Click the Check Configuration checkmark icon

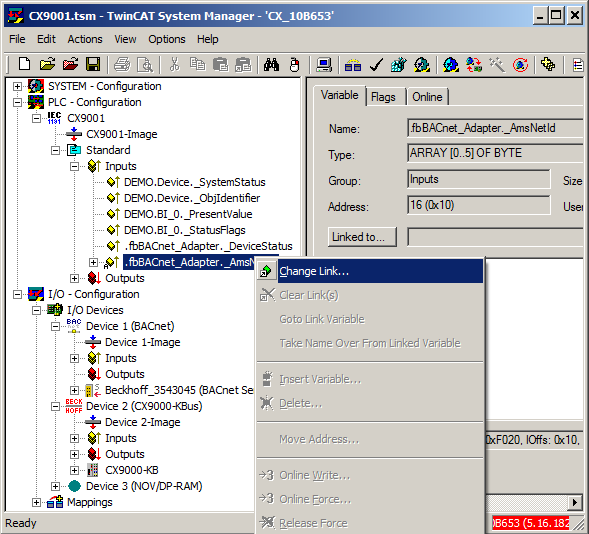click(376, 64)
